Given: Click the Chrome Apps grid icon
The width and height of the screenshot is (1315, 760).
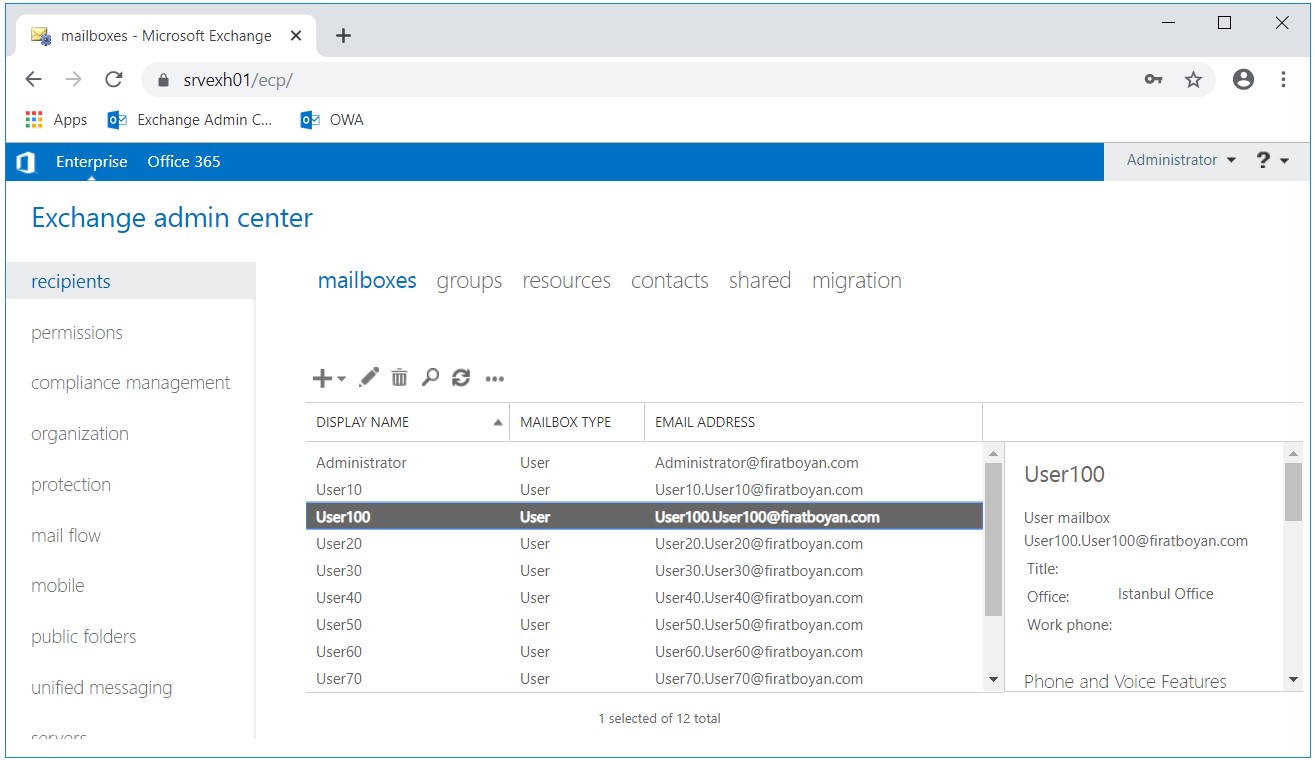Looking at the screenshot, I should tap(34, 119).
